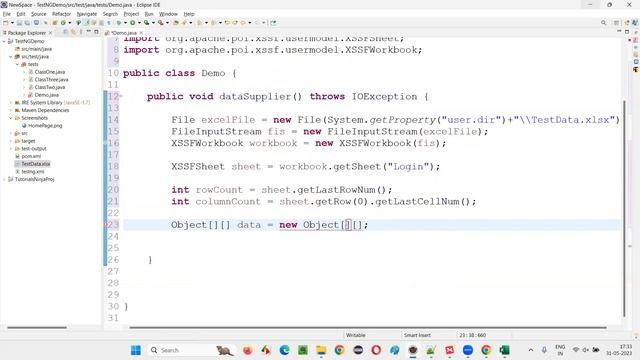Click the Package Explorer horizontal scrollbar

click(x=37, y=327)
